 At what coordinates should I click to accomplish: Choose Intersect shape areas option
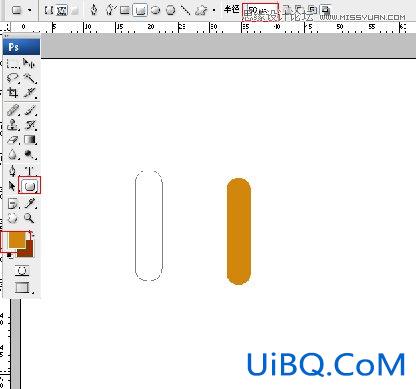pos(312,9)
